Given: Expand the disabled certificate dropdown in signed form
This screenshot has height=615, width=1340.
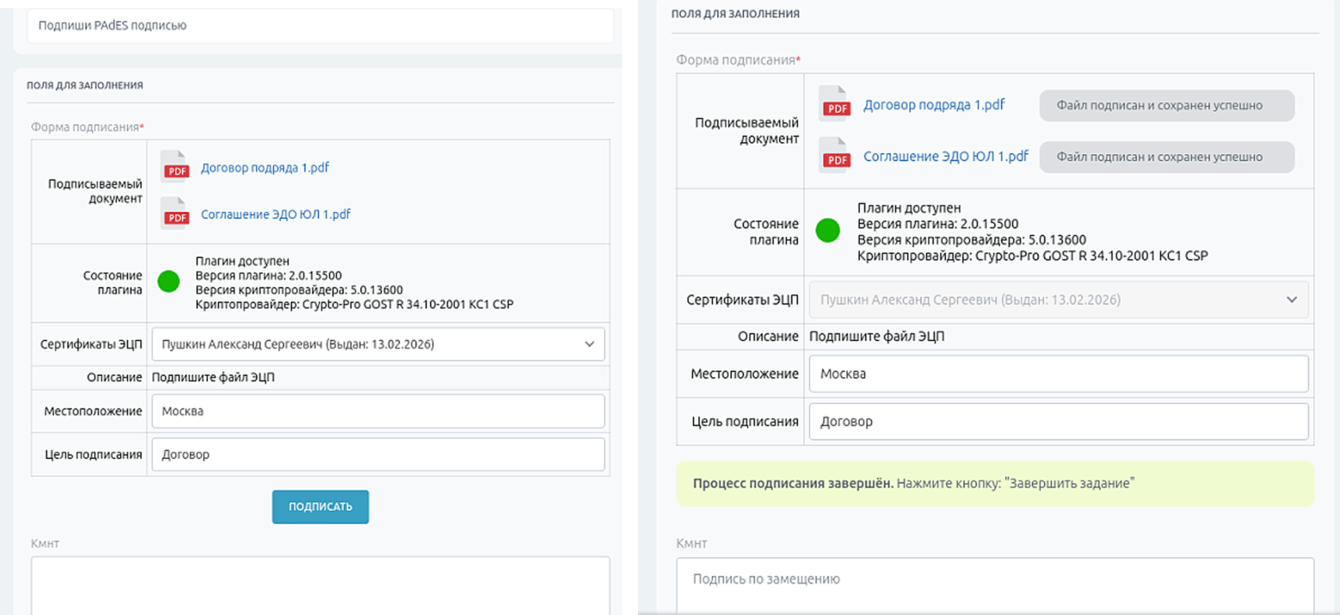Looking at the screenshot, I should 1059,300.
